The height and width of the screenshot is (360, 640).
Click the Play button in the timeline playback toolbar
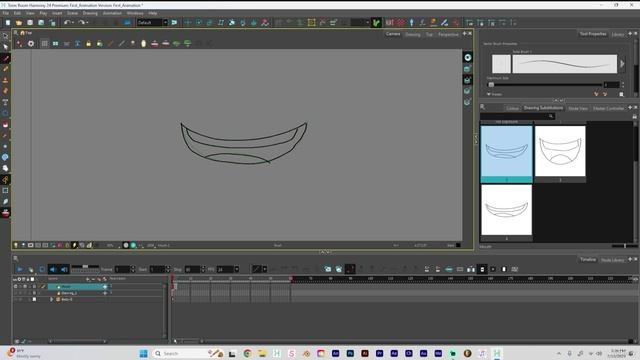(x=20, y=269)
